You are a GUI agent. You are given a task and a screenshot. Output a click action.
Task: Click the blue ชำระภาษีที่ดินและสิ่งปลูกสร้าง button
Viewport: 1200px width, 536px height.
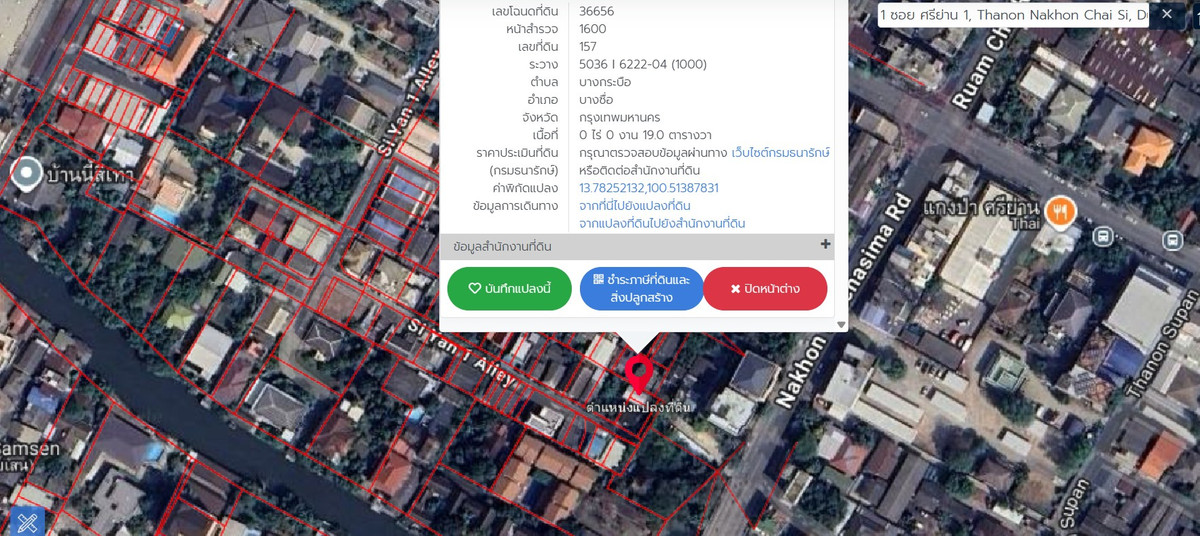(641, 289)
